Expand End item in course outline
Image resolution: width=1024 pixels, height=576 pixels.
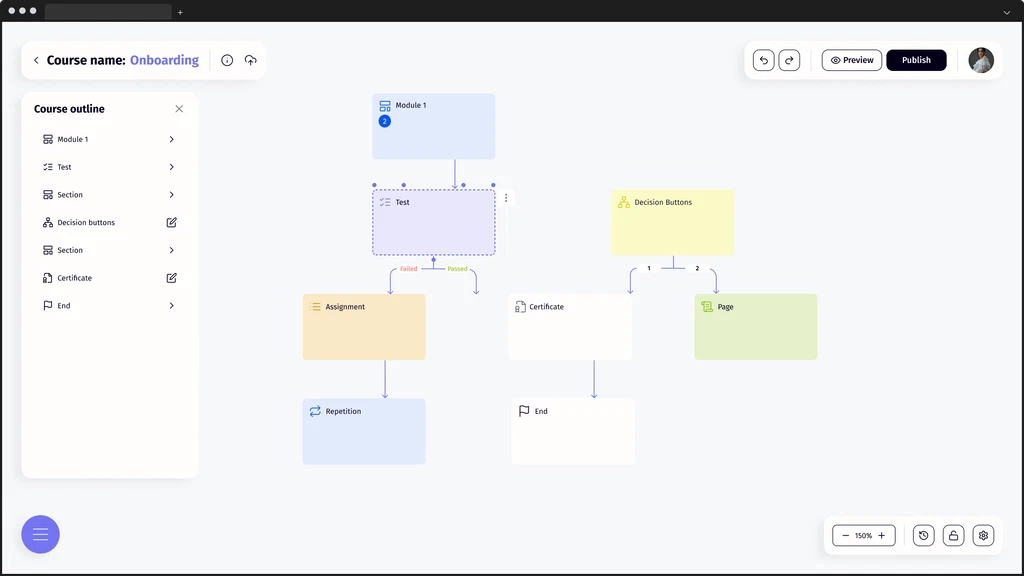click(172, 306)
